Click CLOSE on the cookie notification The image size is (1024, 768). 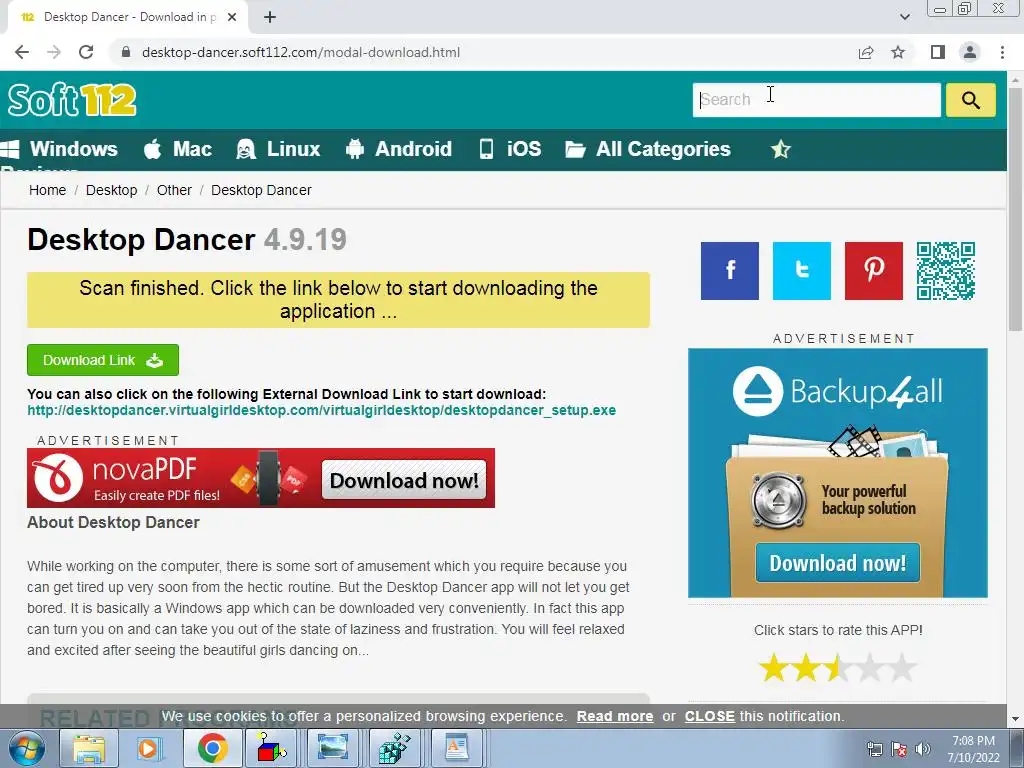710,716
